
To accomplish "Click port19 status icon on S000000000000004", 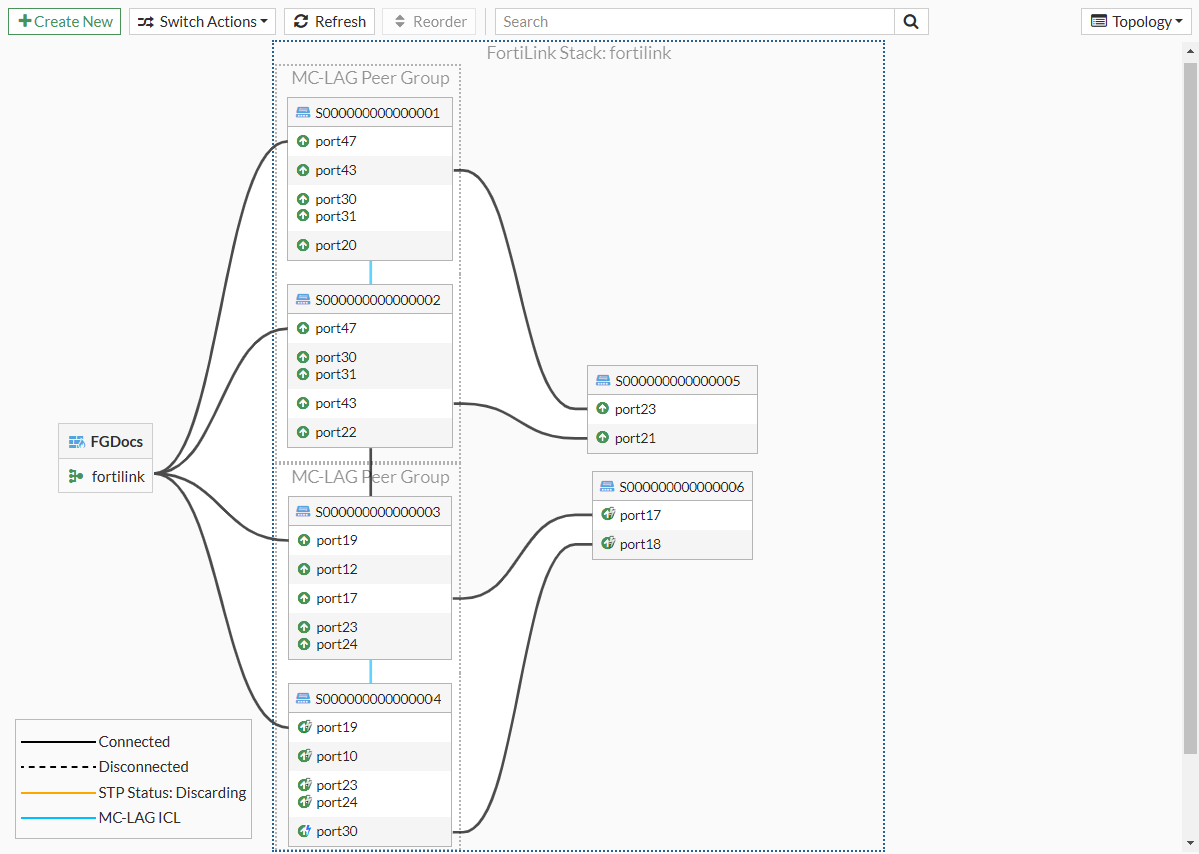I will (304, 727).
